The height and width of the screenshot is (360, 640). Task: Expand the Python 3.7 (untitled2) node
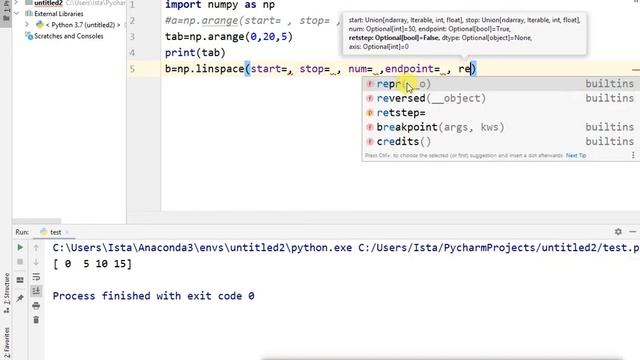(27, 24)
